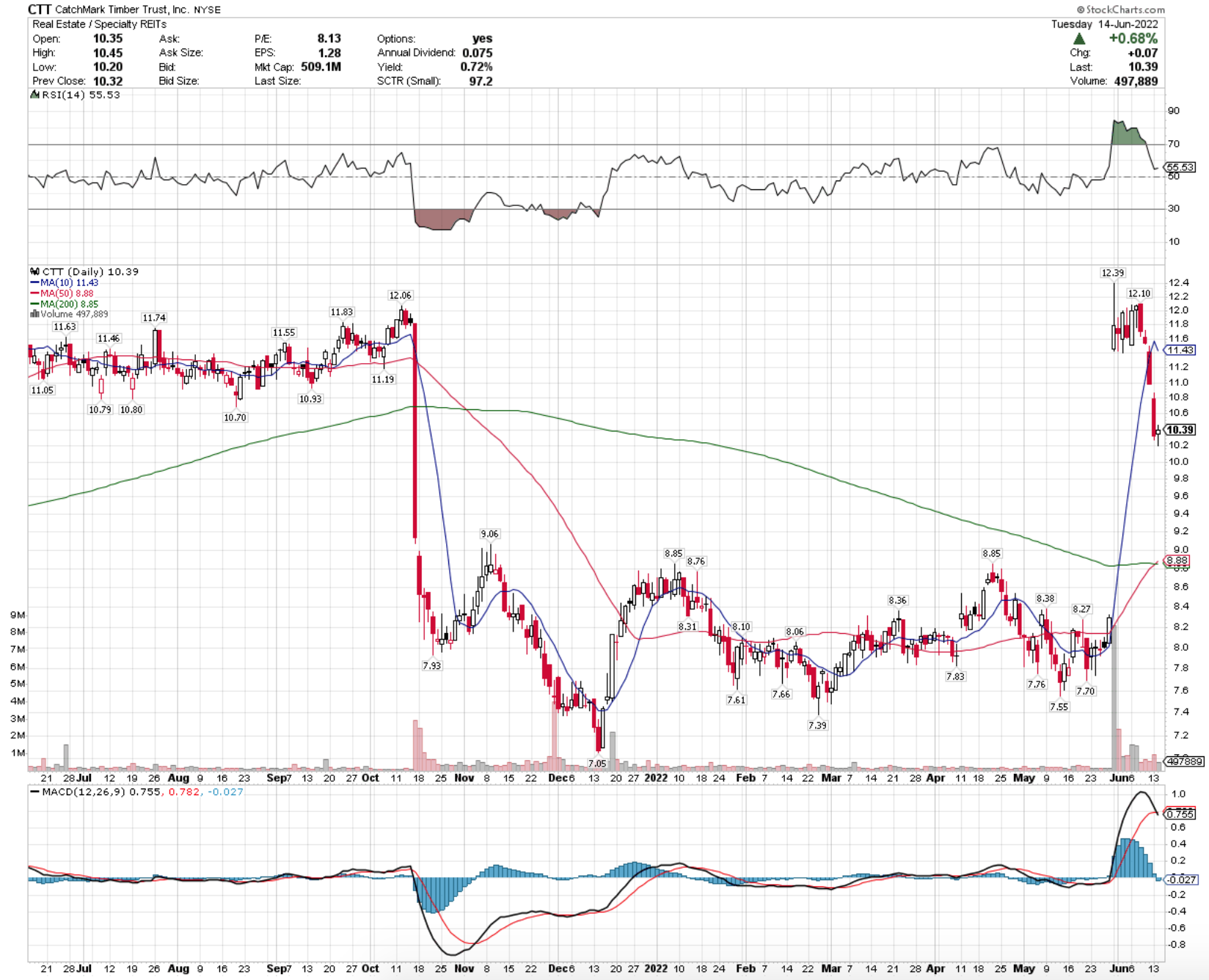Click the 8.76 price label
The height and width of the screenshot is (980, 1209).
point(696,561)
